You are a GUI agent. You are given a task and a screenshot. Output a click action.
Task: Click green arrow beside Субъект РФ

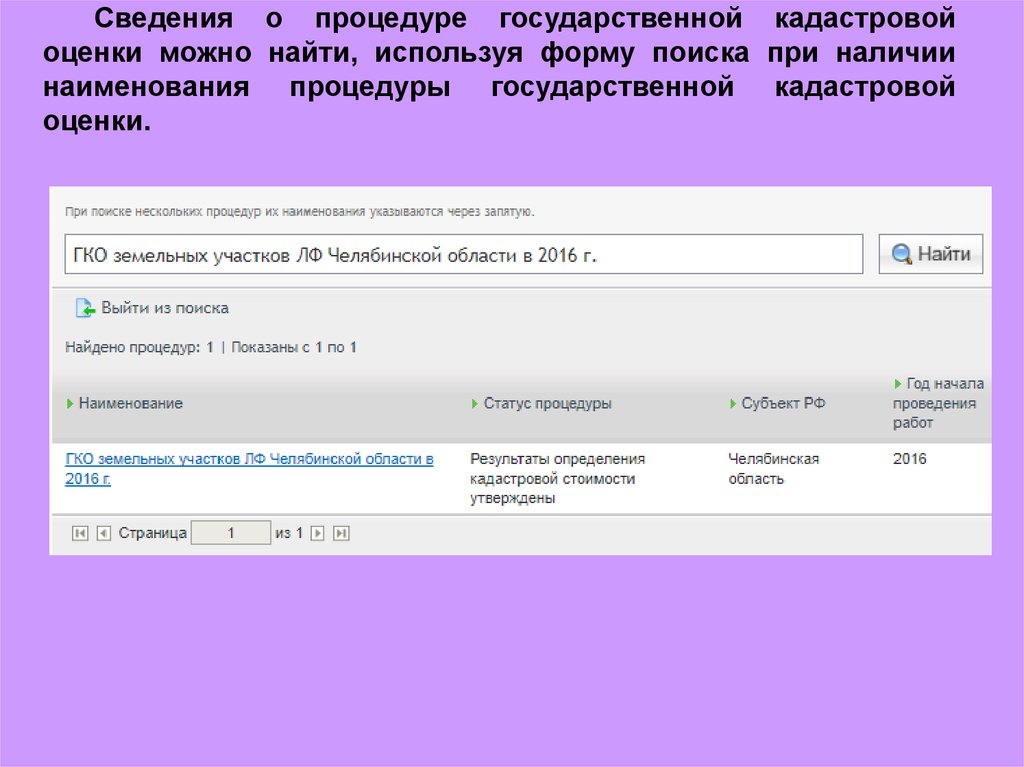pyautogui.click(x=733, y=404)
